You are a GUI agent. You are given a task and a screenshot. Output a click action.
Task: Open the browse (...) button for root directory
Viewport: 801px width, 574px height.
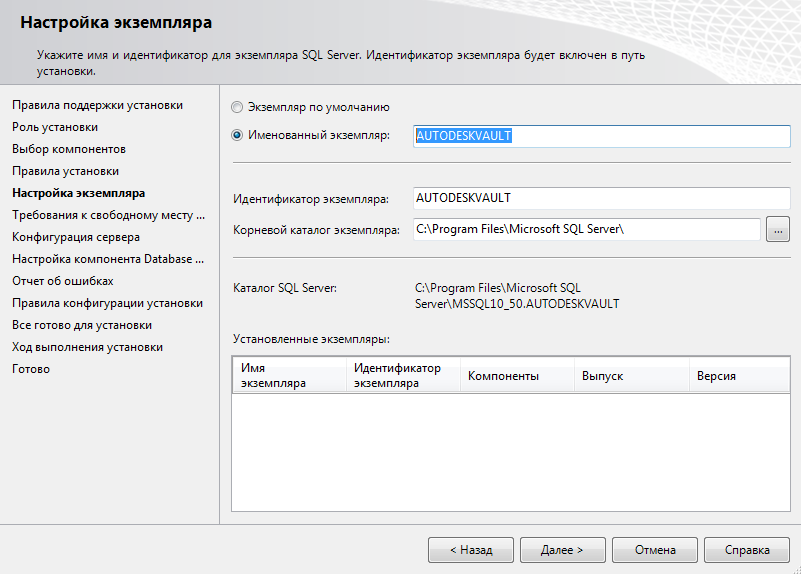tap(778, 230)
